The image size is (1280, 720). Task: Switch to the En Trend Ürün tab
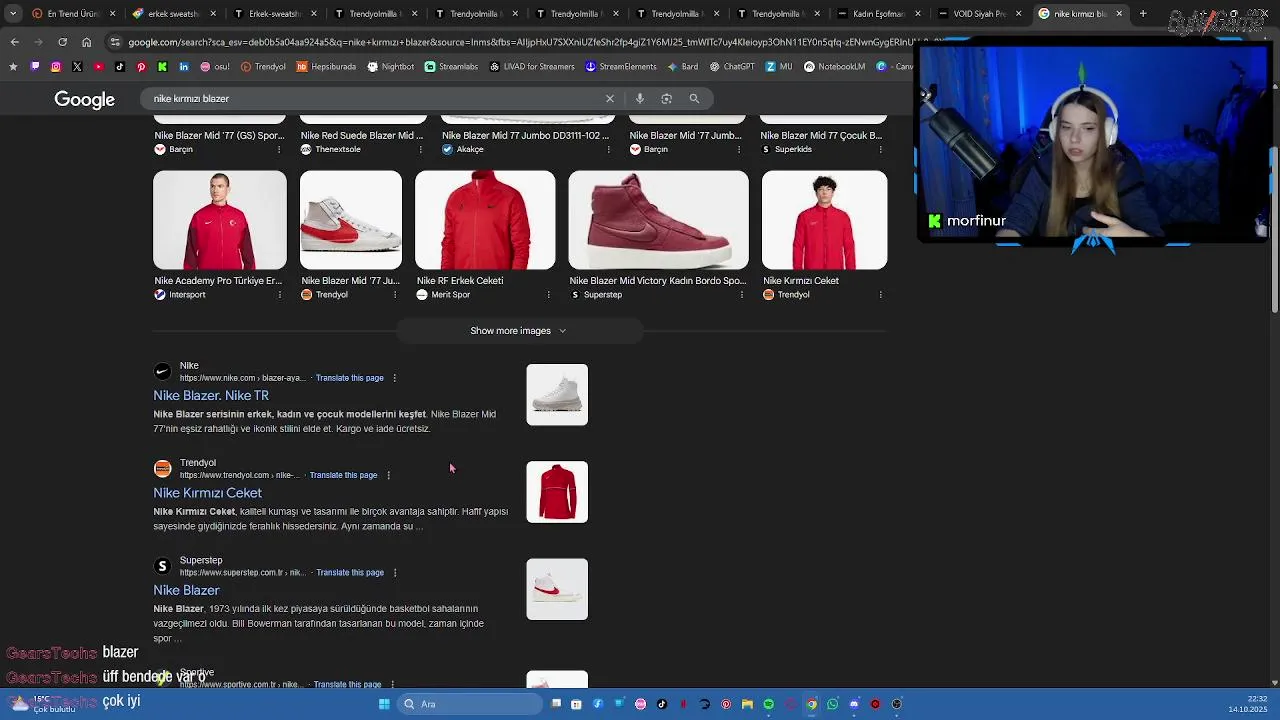[72, 14]
